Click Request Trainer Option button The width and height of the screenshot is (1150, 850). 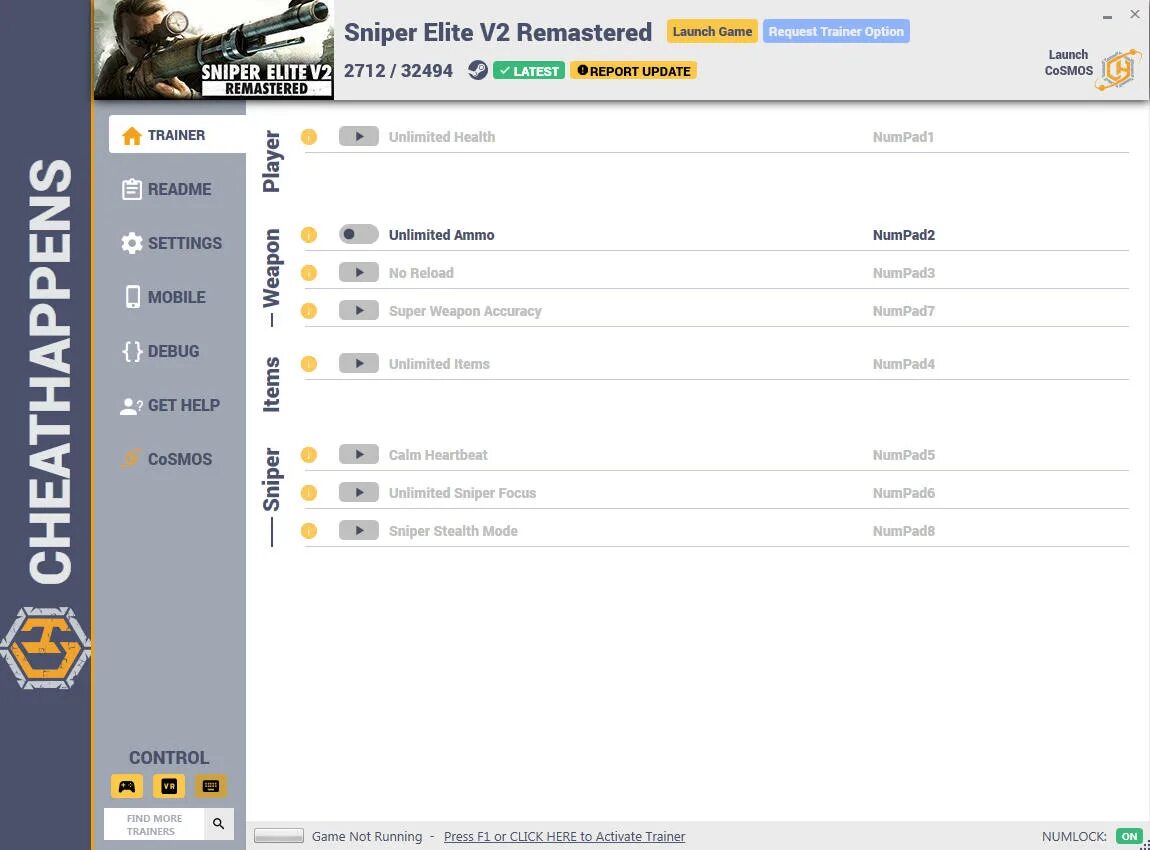836,32
